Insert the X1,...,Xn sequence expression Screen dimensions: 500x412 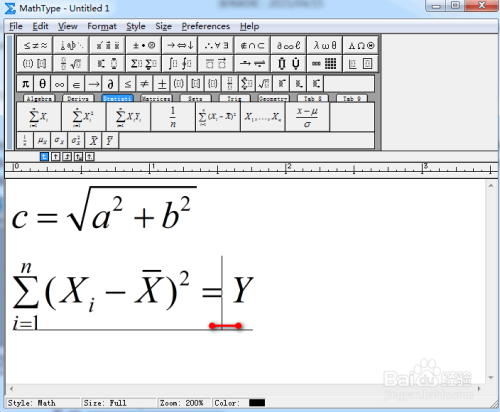262,117
